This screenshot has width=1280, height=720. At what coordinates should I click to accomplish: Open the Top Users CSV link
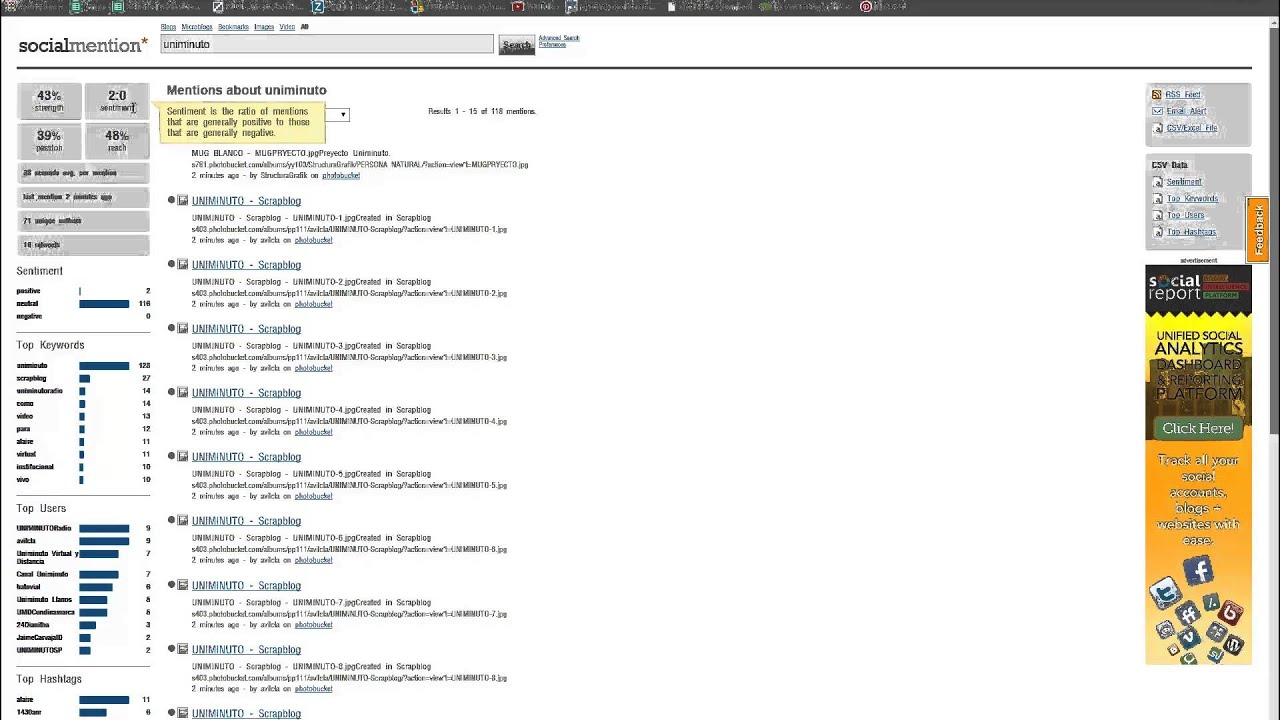click(x=1185, y=215)
